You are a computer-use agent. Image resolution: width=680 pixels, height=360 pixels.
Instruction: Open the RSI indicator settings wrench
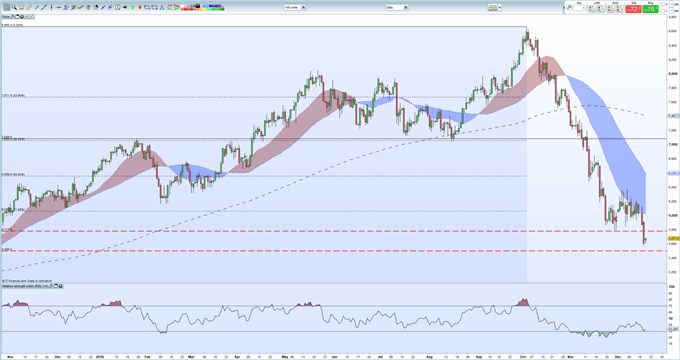pos(51,286)
